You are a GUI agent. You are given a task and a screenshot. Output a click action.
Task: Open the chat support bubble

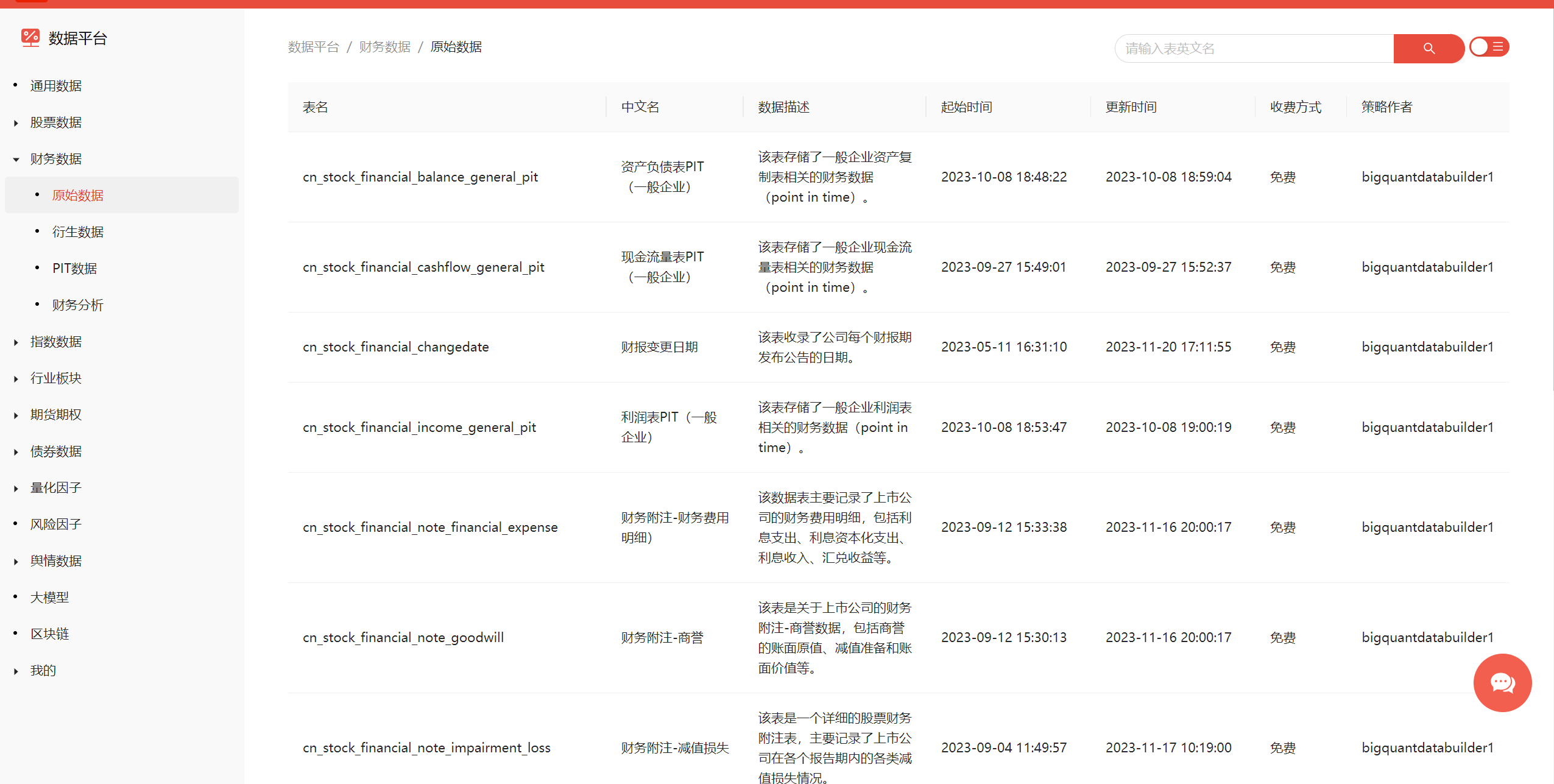(1502, 682)
